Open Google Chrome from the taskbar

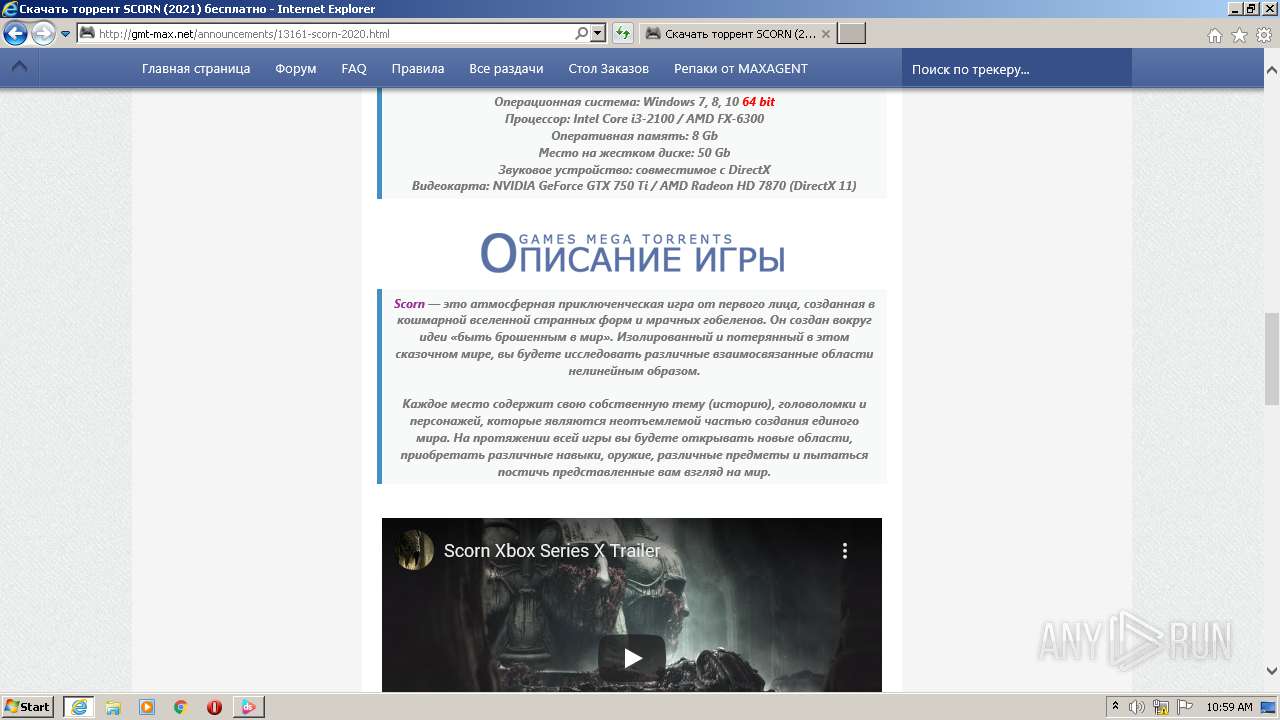point(181,707)
